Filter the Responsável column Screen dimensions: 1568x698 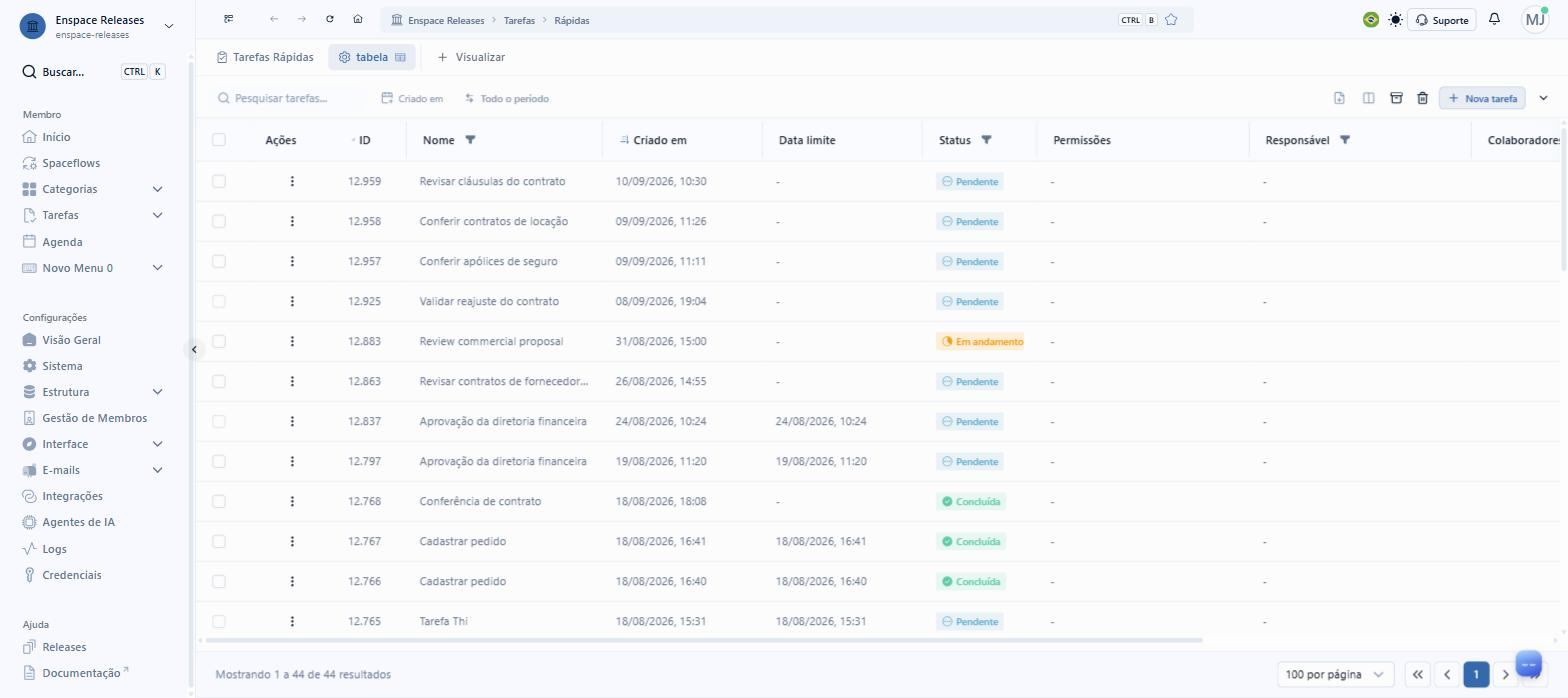coord(1345,140)
